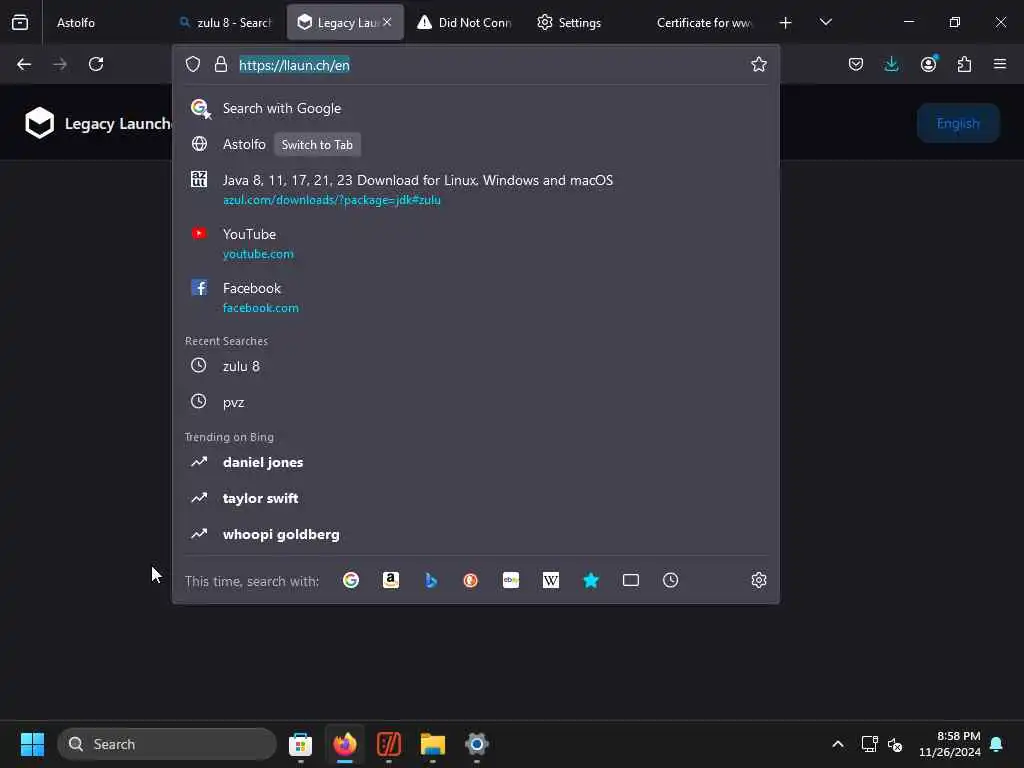The width and height of the screenshot is (1024, 768).
Task: Open File Explorer from taskbar
Action: 432,744
